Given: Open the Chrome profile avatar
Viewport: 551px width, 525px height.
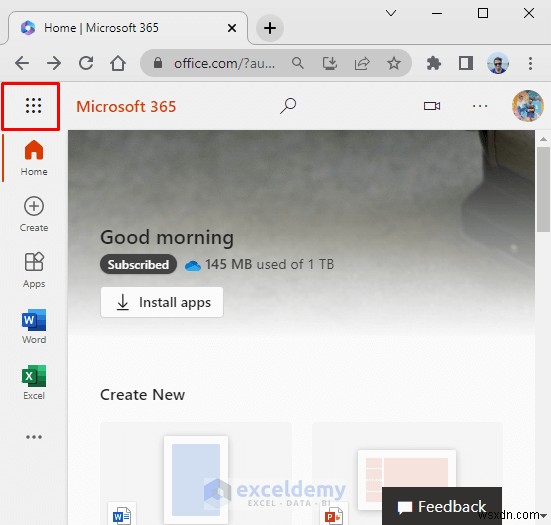Looking at the screenshot, I should (498, 63).
